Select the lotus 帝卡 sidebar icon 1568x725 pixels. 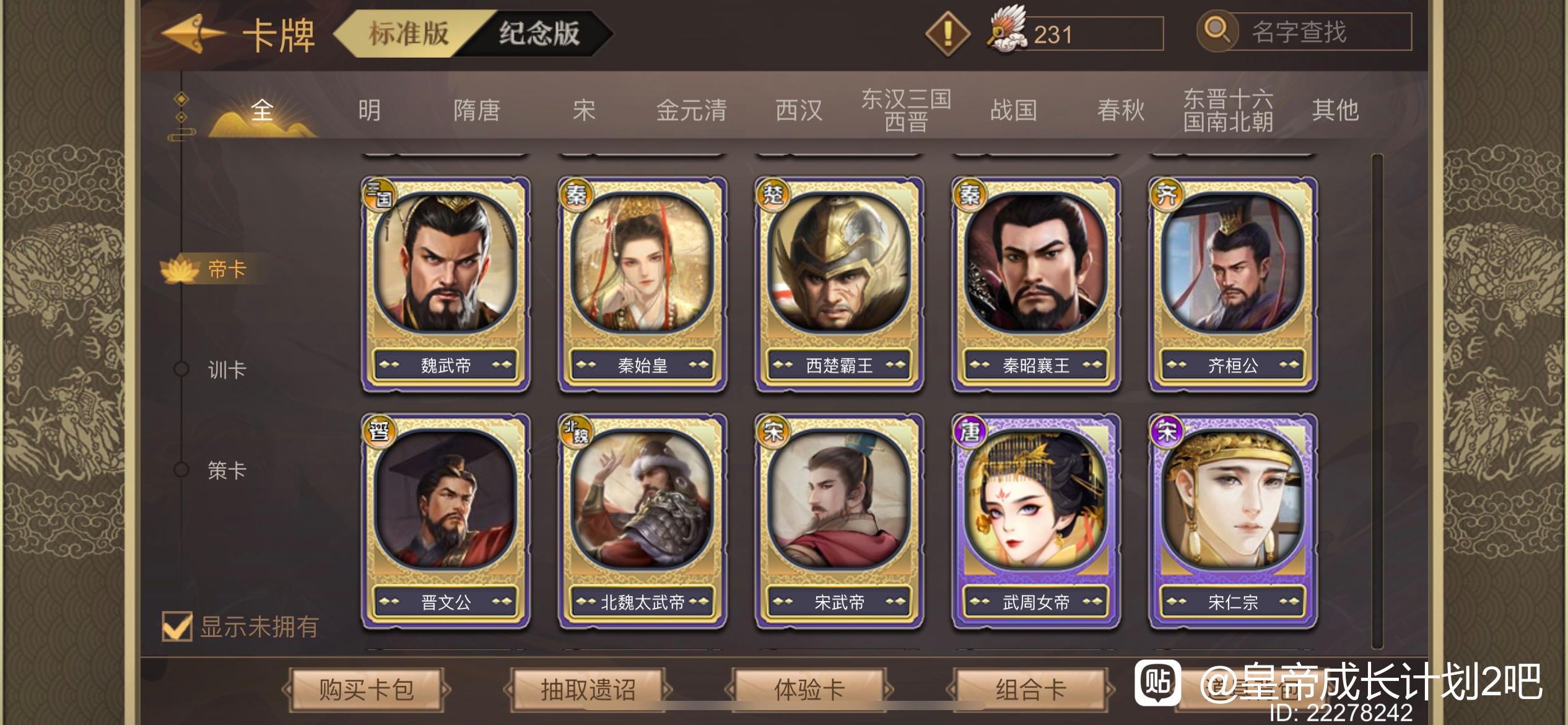(180, 269)
